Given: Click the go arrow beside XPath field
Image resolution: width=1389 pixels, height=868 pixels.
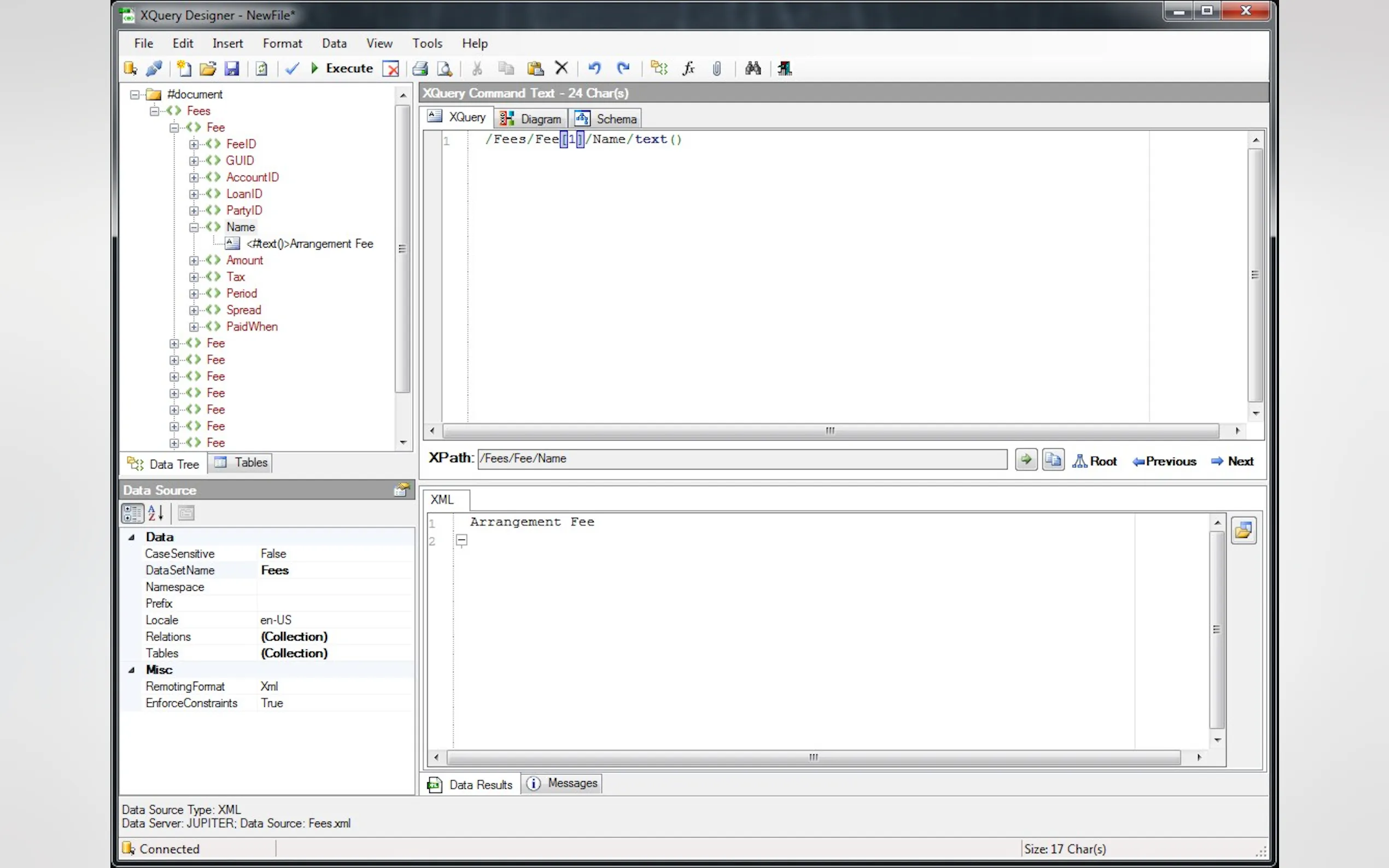Looking at the screenshot, I should [x=1025, y=460].
